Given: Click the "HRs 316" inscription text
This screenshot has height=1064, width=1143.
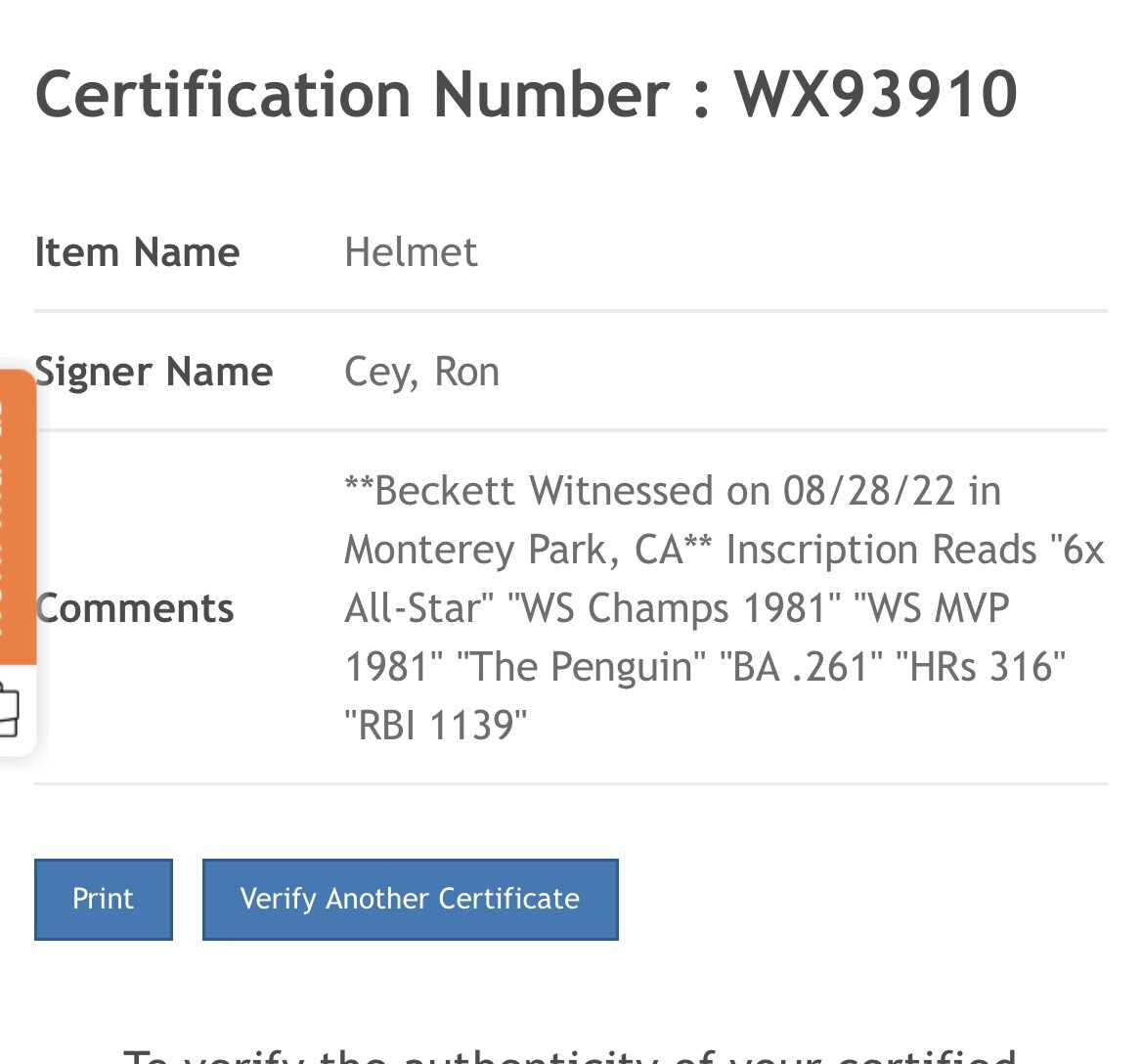Looking at the screenshot, I should pos(981,666).
